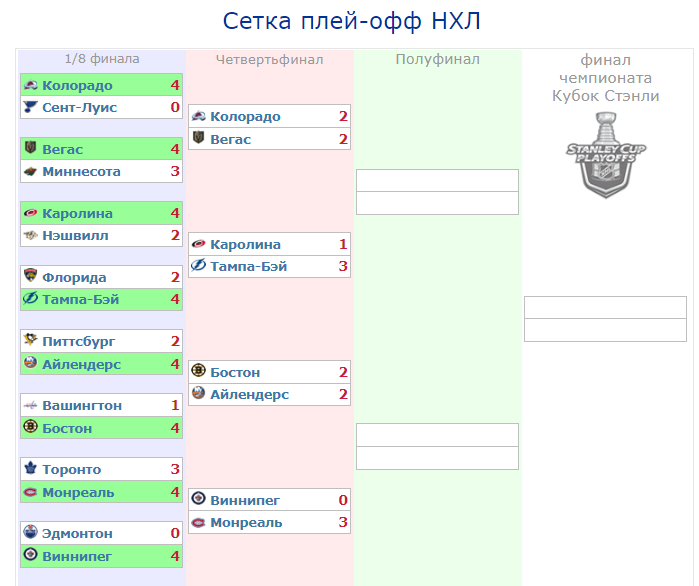699x586 pixels.
Task: Click the Minnesota Wild team logo
Action: click(x=31, y=171)
